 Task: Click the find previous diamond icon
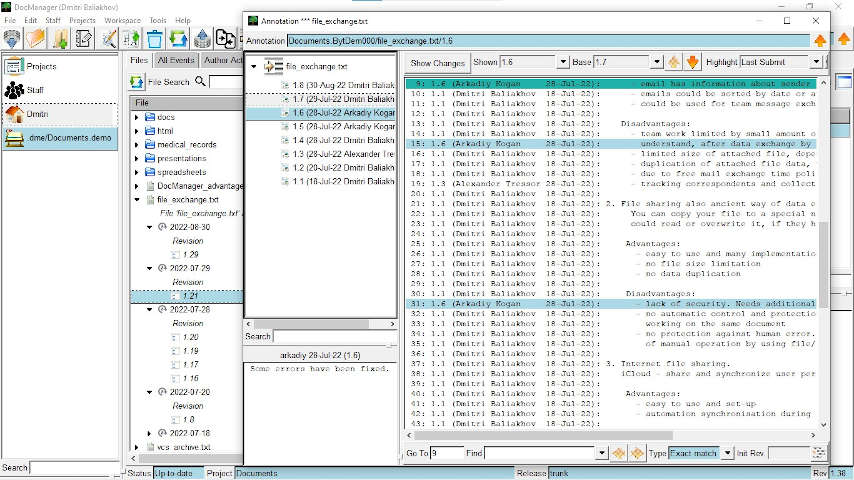point(618,453)
